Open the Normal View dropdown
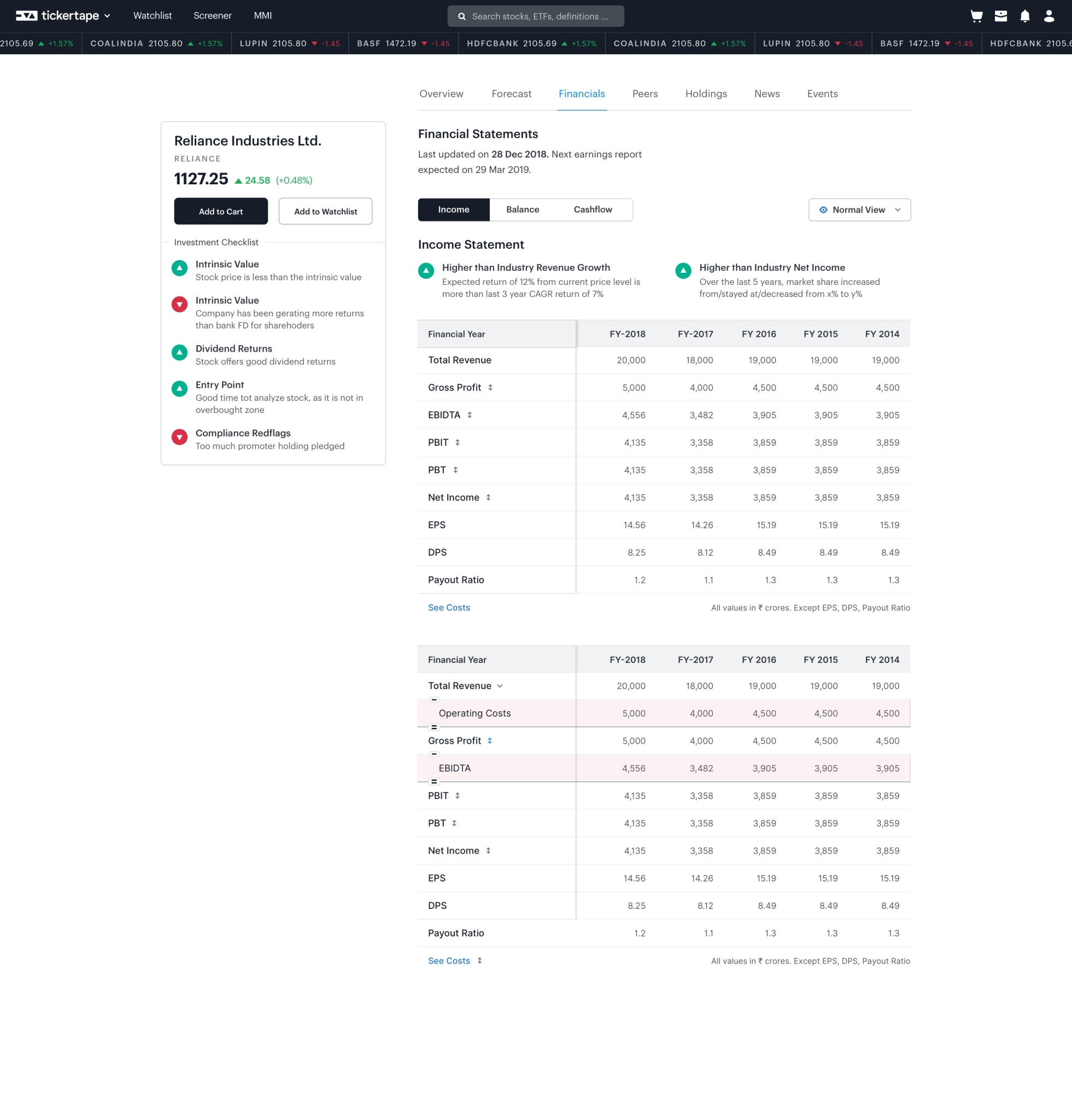This screenshot has height=1120, width=1072. tap(859, 209)
